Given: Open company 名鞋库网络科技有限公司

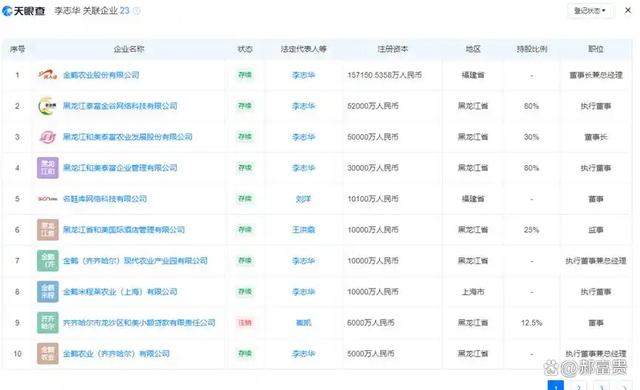Looking at the screenshot, I should tap(105, 199).
